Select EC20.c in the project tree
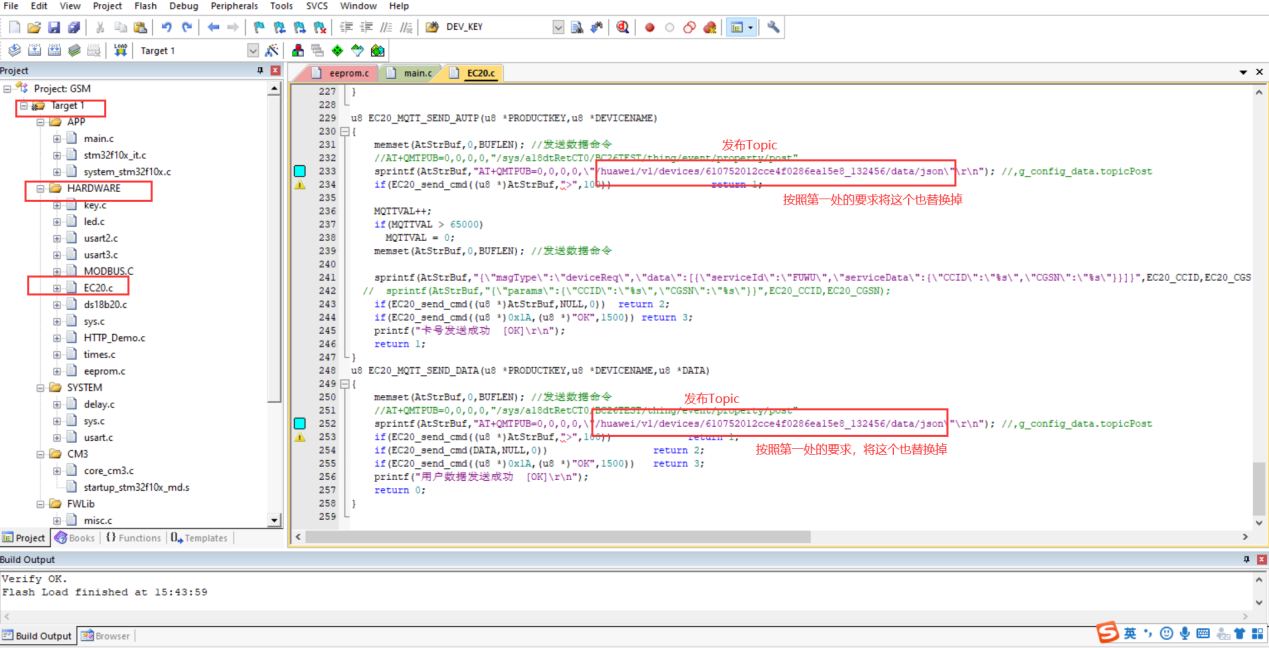The height and width of the screenshot is (648, 1269). [x=98, y=288]
